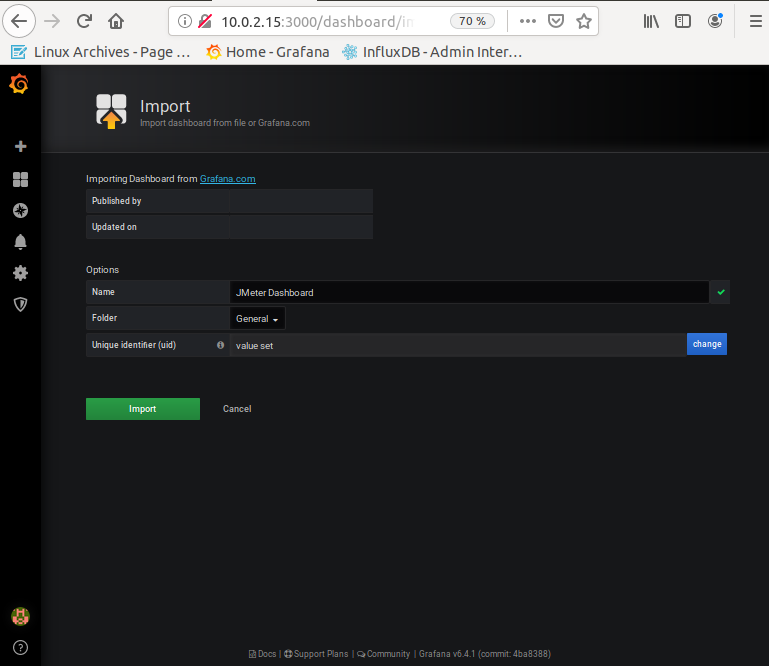Viewport: 769px width, 666px height.
Task: Click the green Import button
Action: coord(143,409)
